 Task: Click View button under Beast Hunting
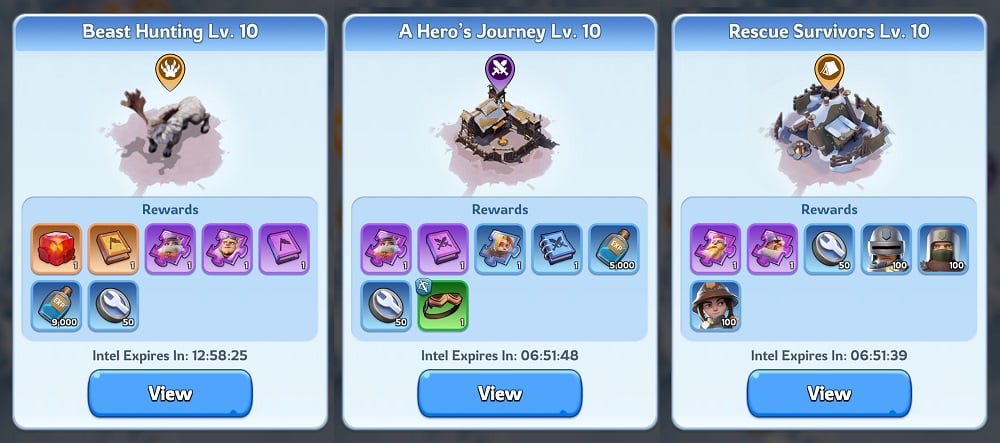[170, 393]
